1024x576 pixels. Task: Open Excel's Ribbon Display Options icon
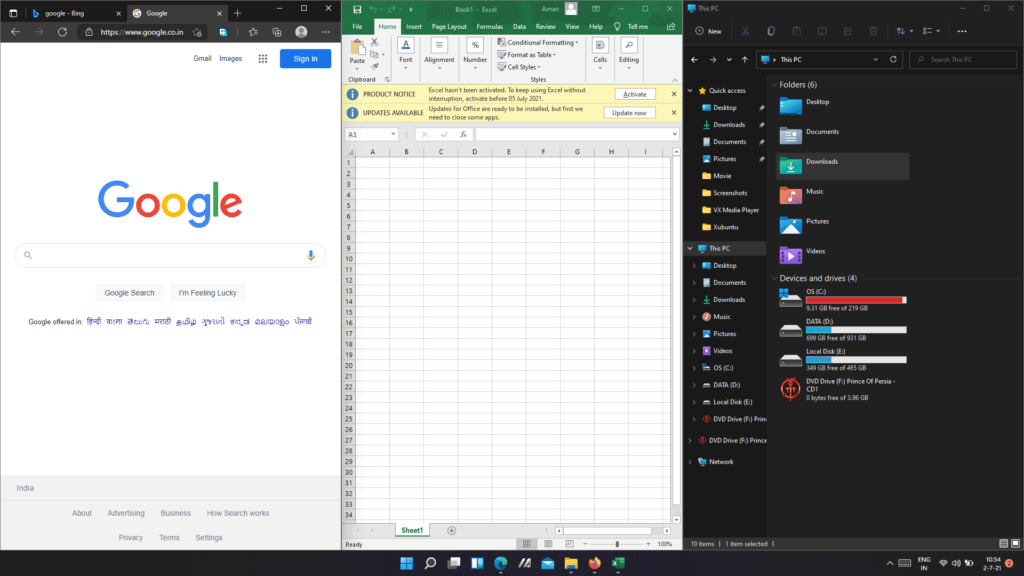coord(596,9)
